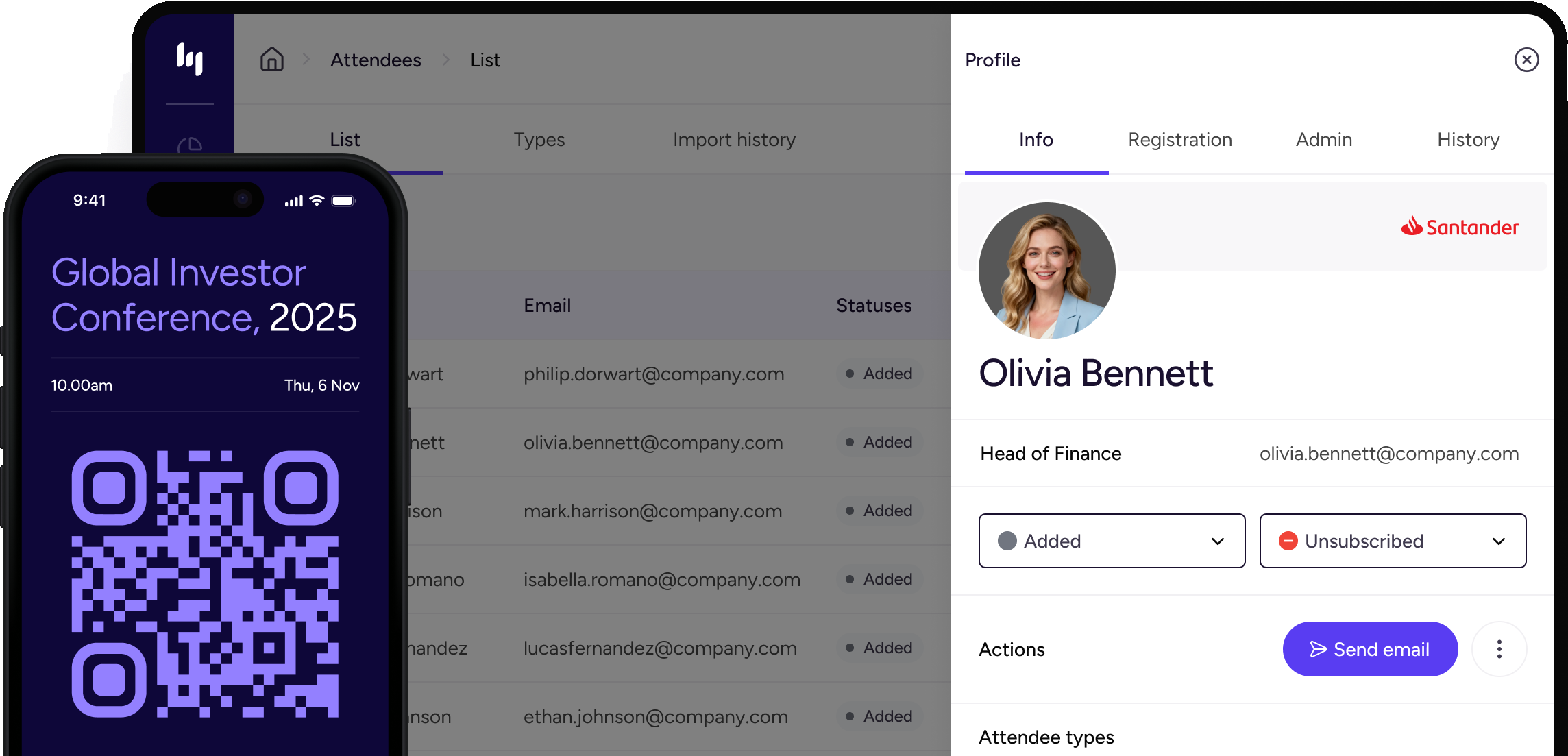Select the Types tab
This screenshot has height=756, width=1568.
[x=539, y=140]
